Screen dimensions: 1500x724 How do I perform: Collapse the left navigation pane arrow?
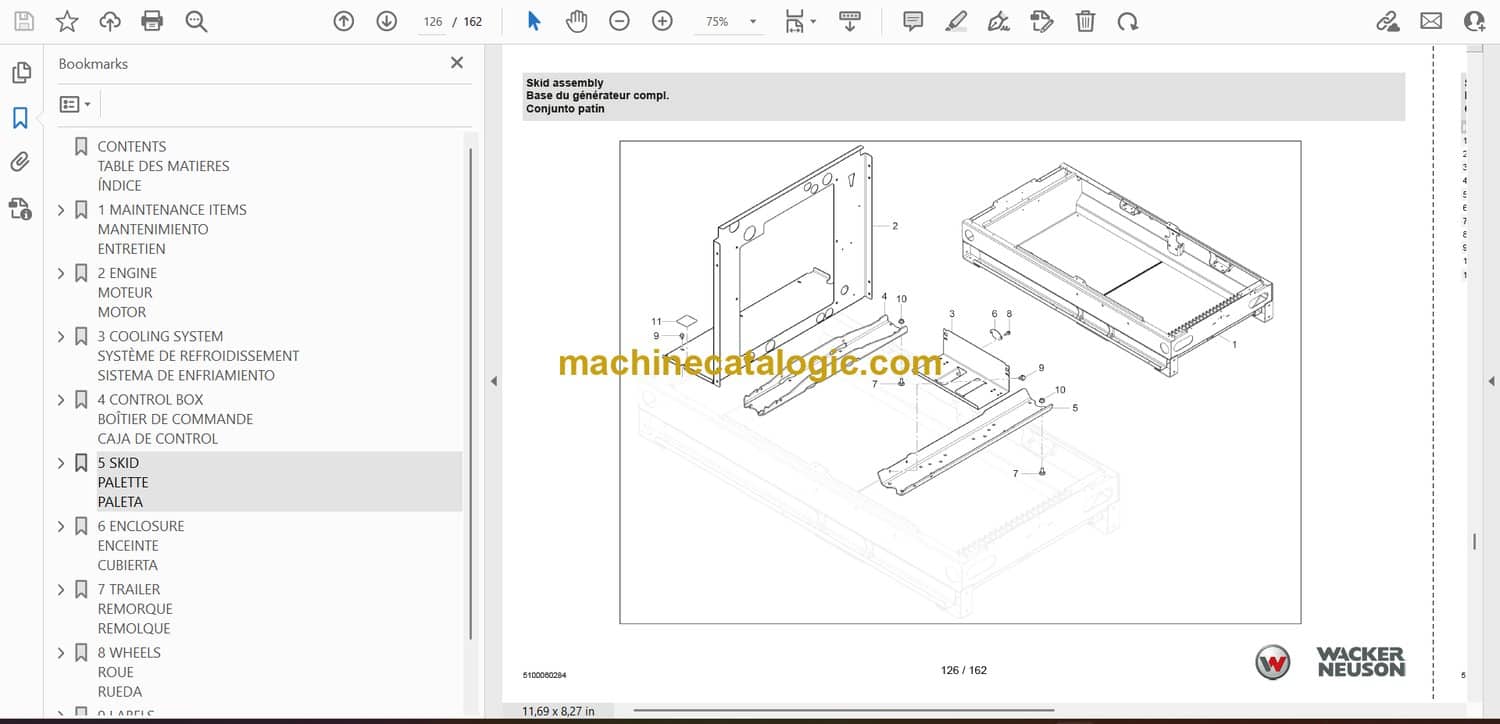coord(492,381)
